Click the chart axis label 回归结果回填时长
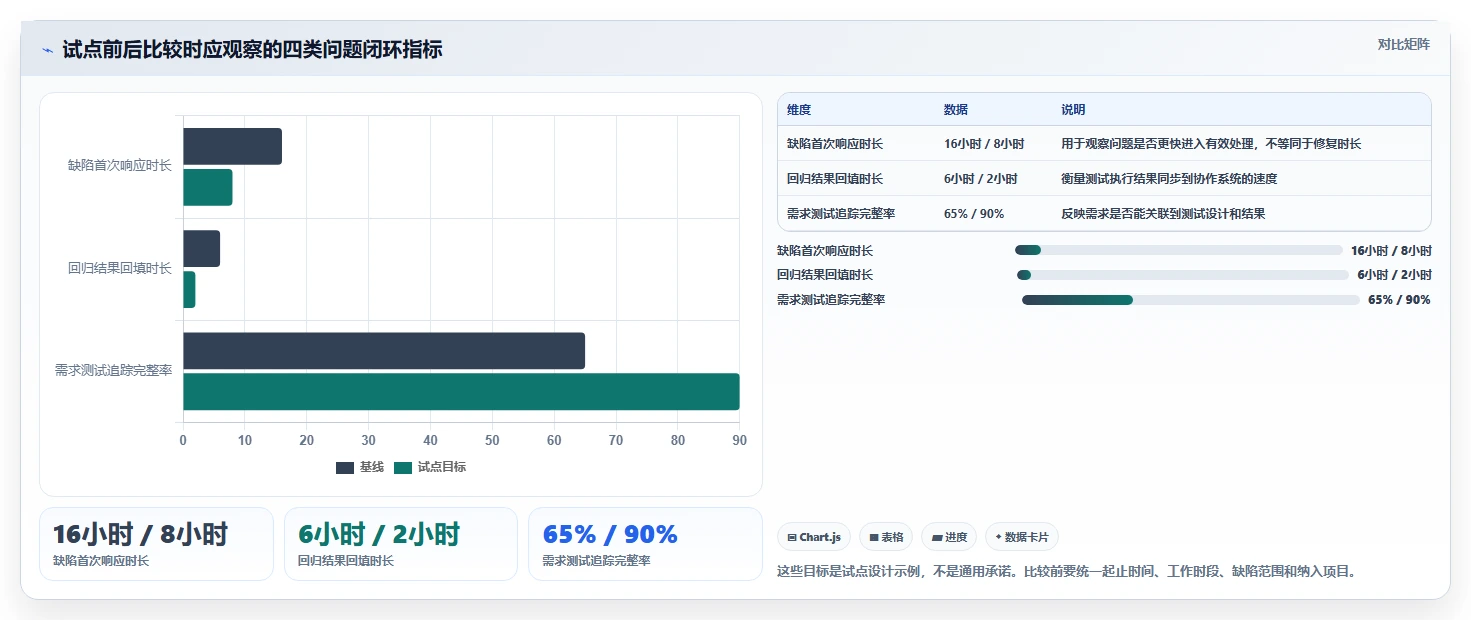The image size is (1471, 620). pyautogui.click(x=120, y=268)
